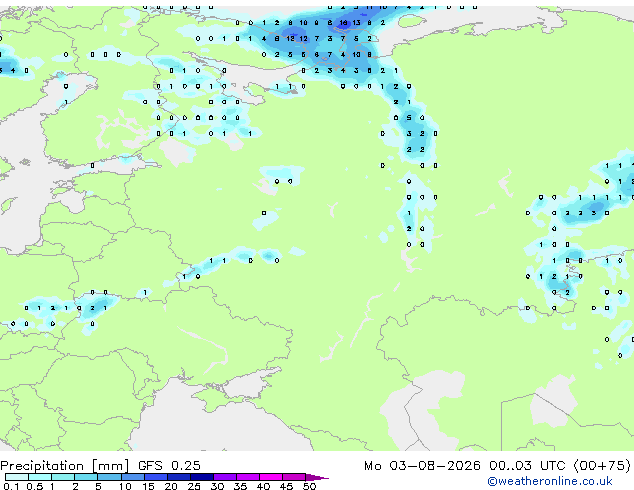Click the '(00+75)' forecast offset text
Image resolution: width=634 pixels, height=490 pixels.
(x=602, y=466)
